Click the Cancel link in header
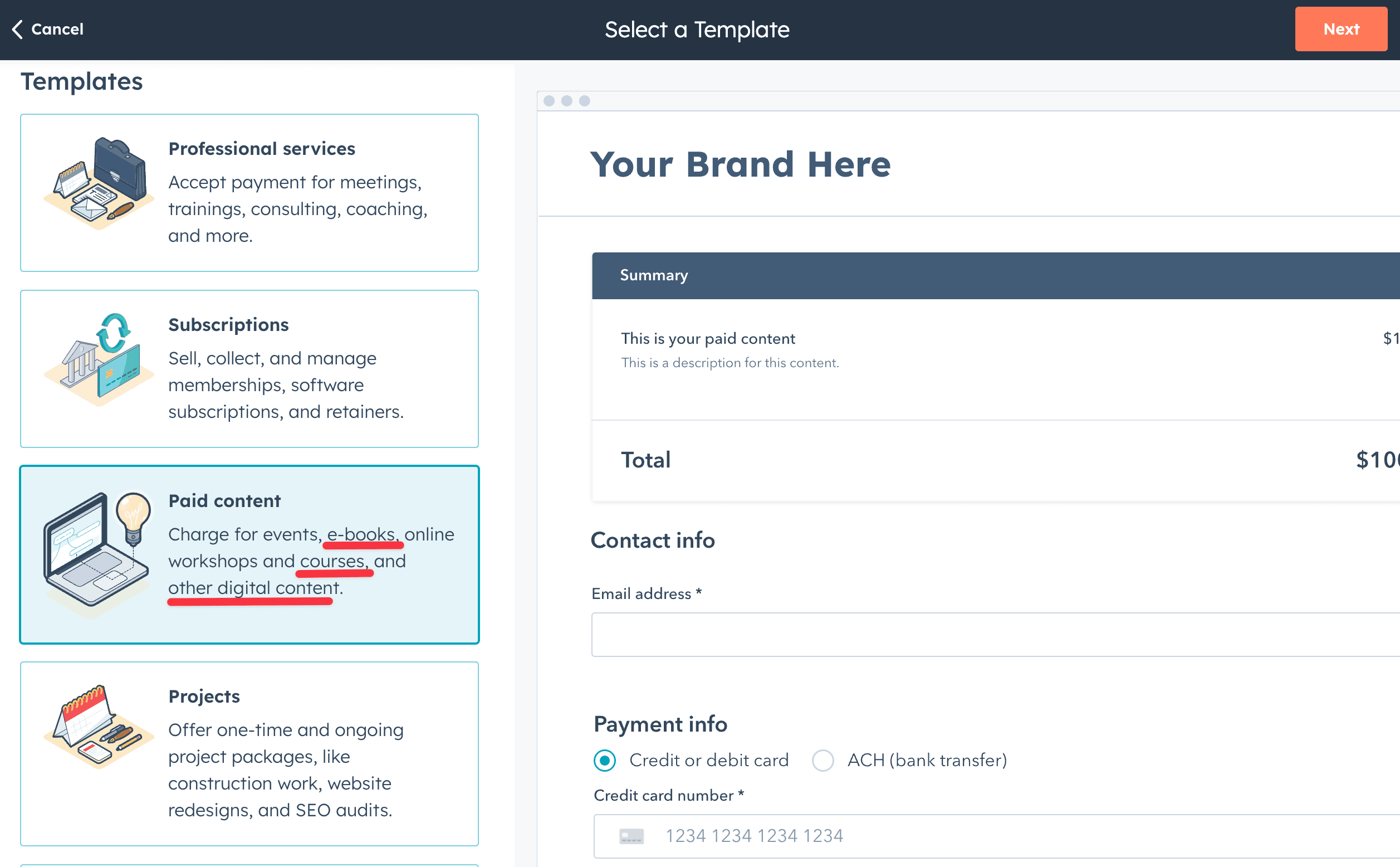The image size is (1400, 867). 57,29
